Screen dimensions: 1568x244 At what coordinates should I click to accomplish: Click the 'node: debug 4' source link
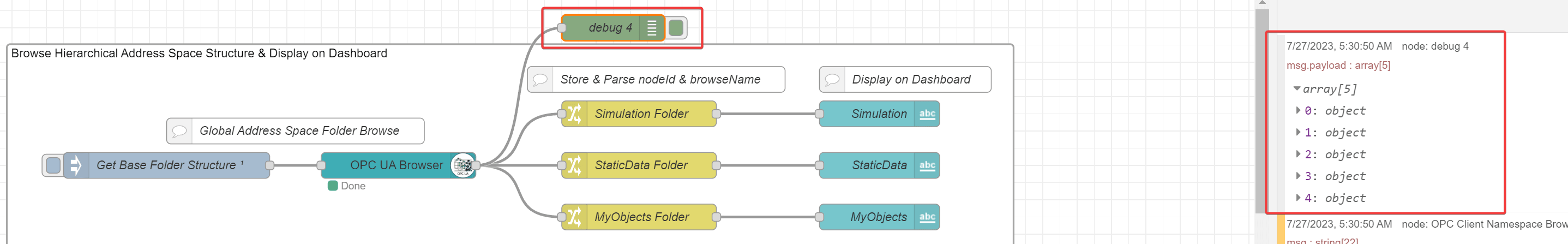point(1435,46)
